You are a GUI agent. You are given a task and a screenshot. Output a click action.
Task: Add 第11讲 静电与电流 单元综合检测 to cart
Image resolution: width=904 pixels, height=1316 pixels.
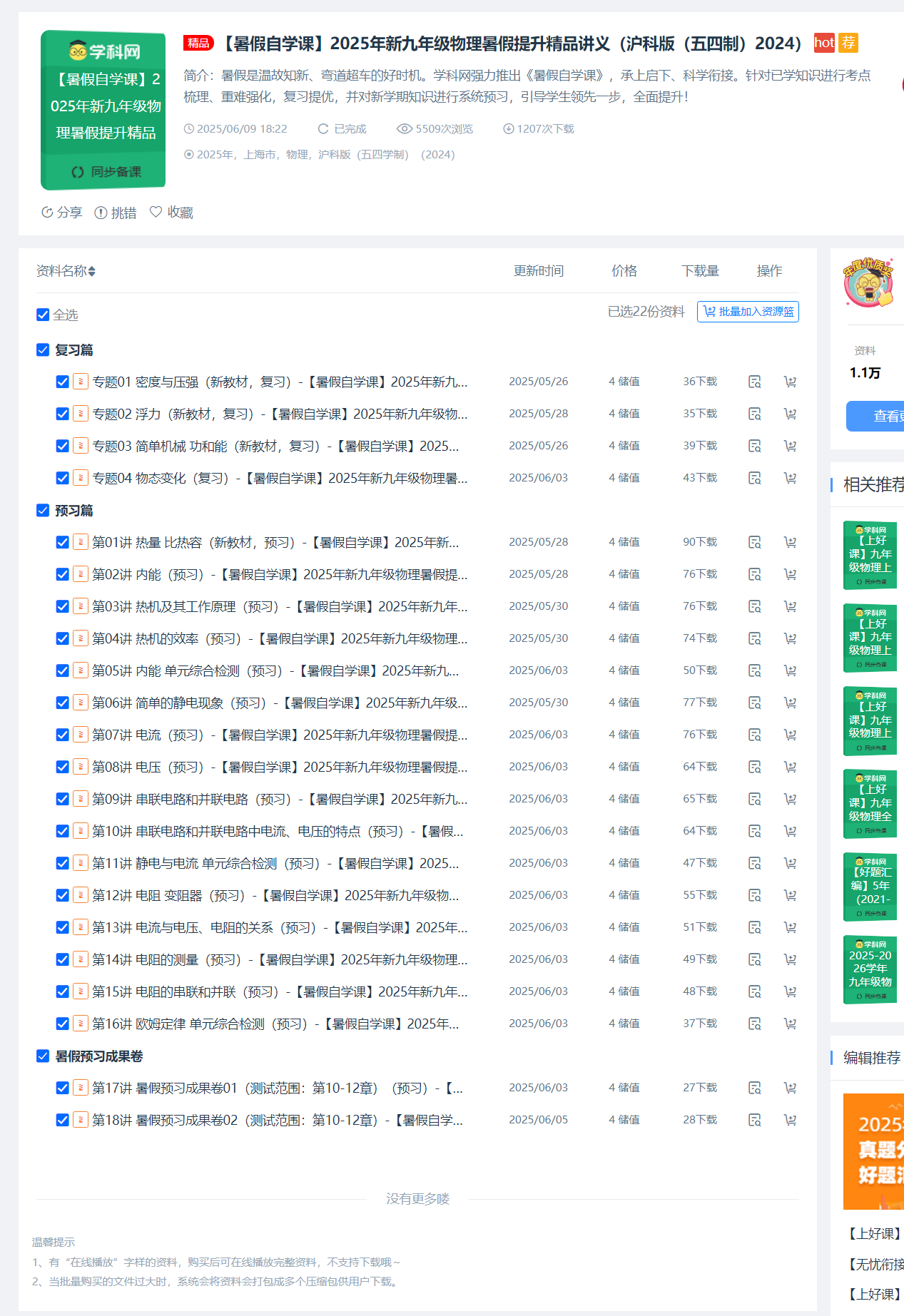[790, 863]
